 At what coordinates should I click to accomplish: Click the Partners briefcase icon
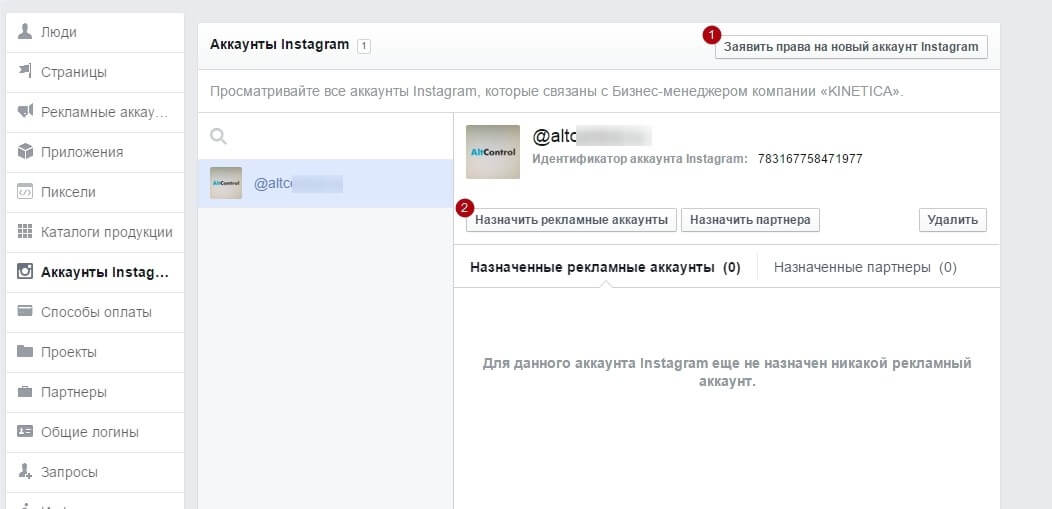click(25, 392)
